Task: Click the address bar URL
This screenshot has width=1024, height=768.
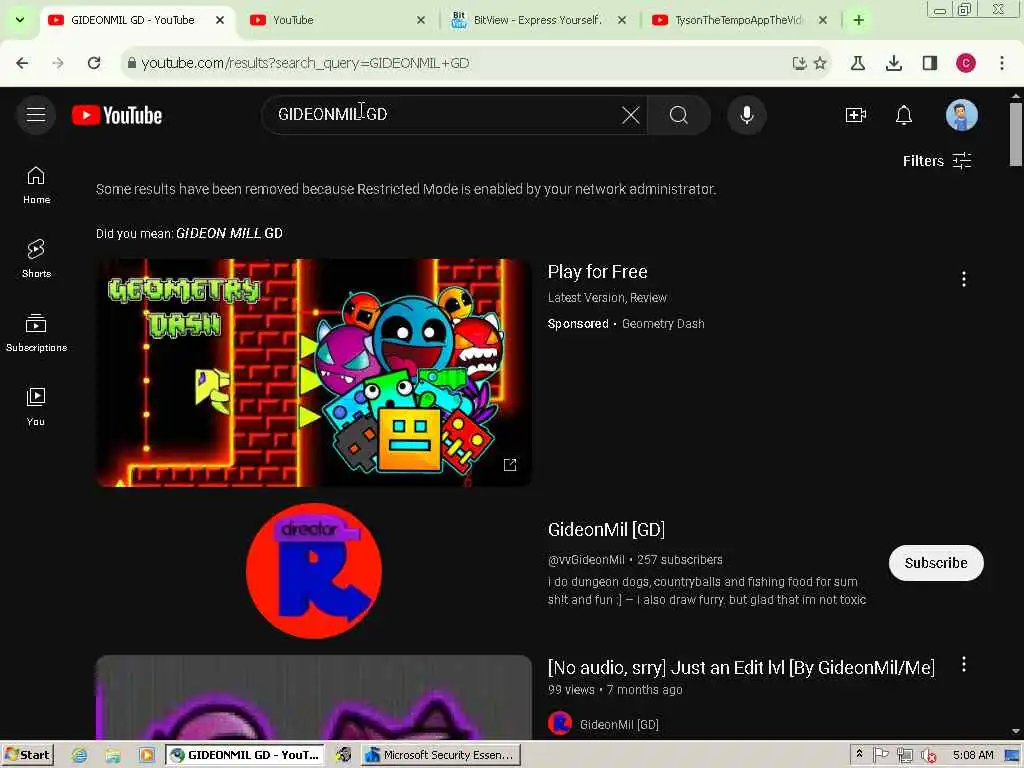Action: pyautogui.click(x=305, y=63)
